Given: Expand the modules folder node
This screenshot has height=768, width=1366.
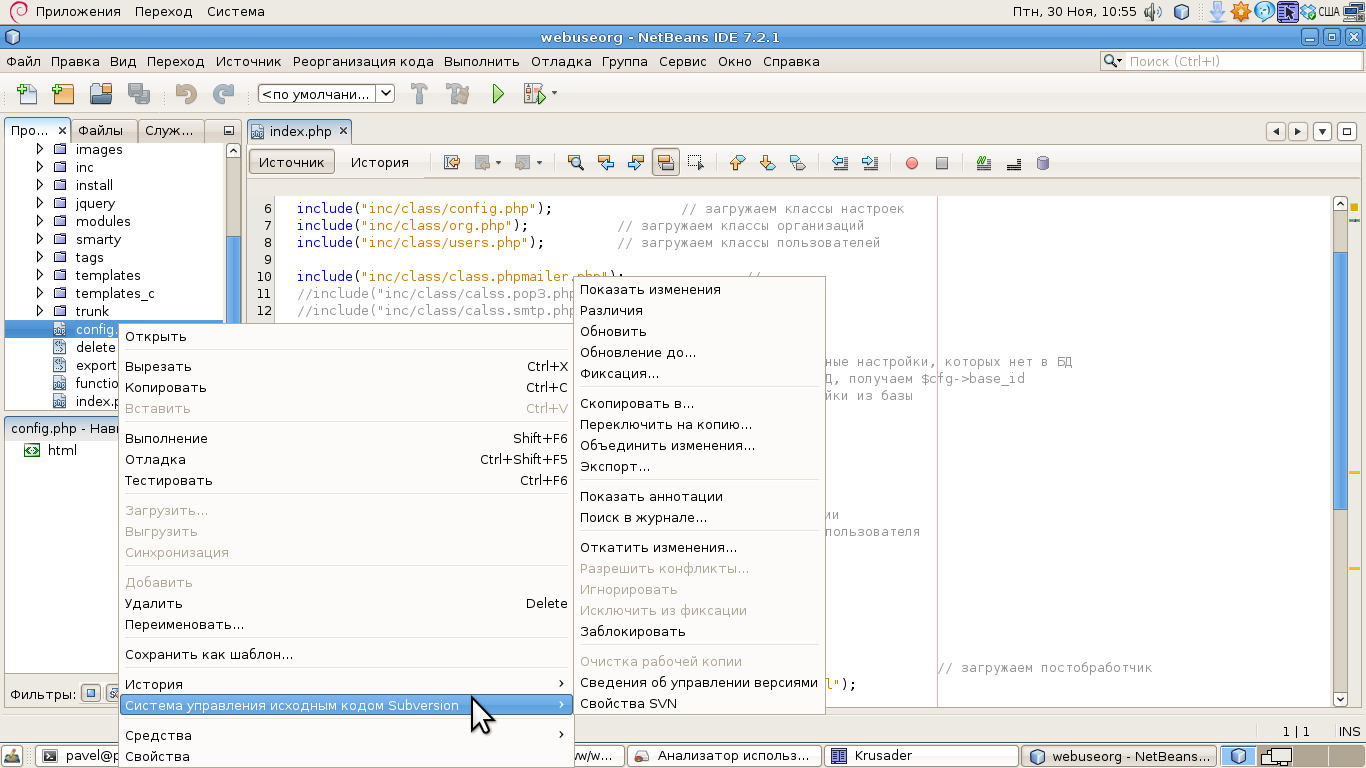Looking at the screenshot, I should 40,221.
